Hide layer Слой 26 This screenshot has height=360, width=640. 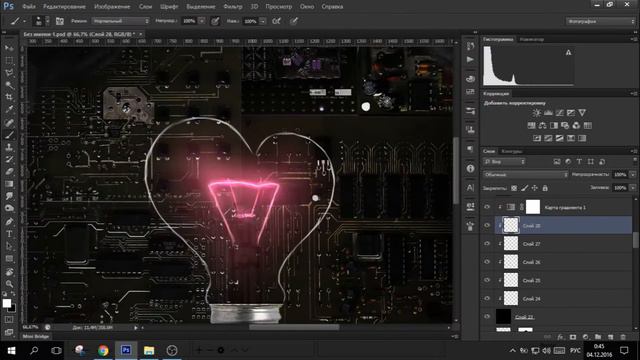pyautogui.click(x=487, y=262)
